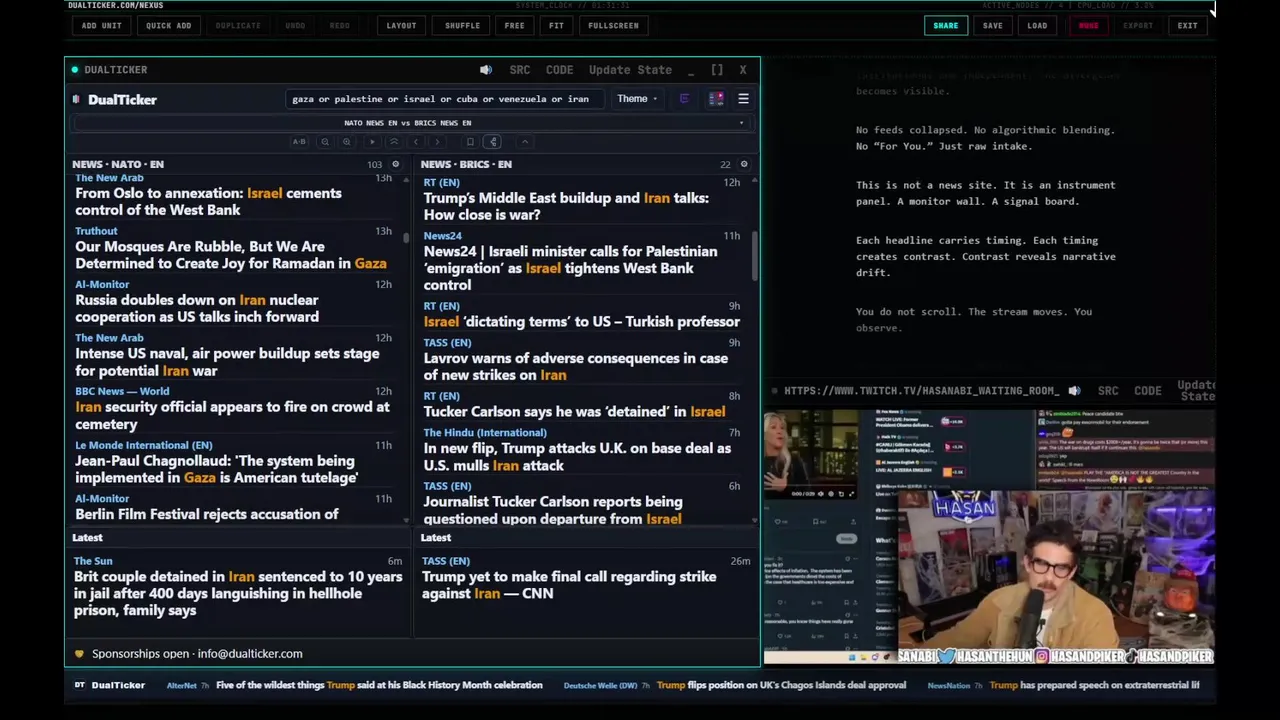Viewport: 1280px width, 720px height.
Task: Open 'Our Mosques Are Rubble' Truthout headline
Action: [231, 255]
